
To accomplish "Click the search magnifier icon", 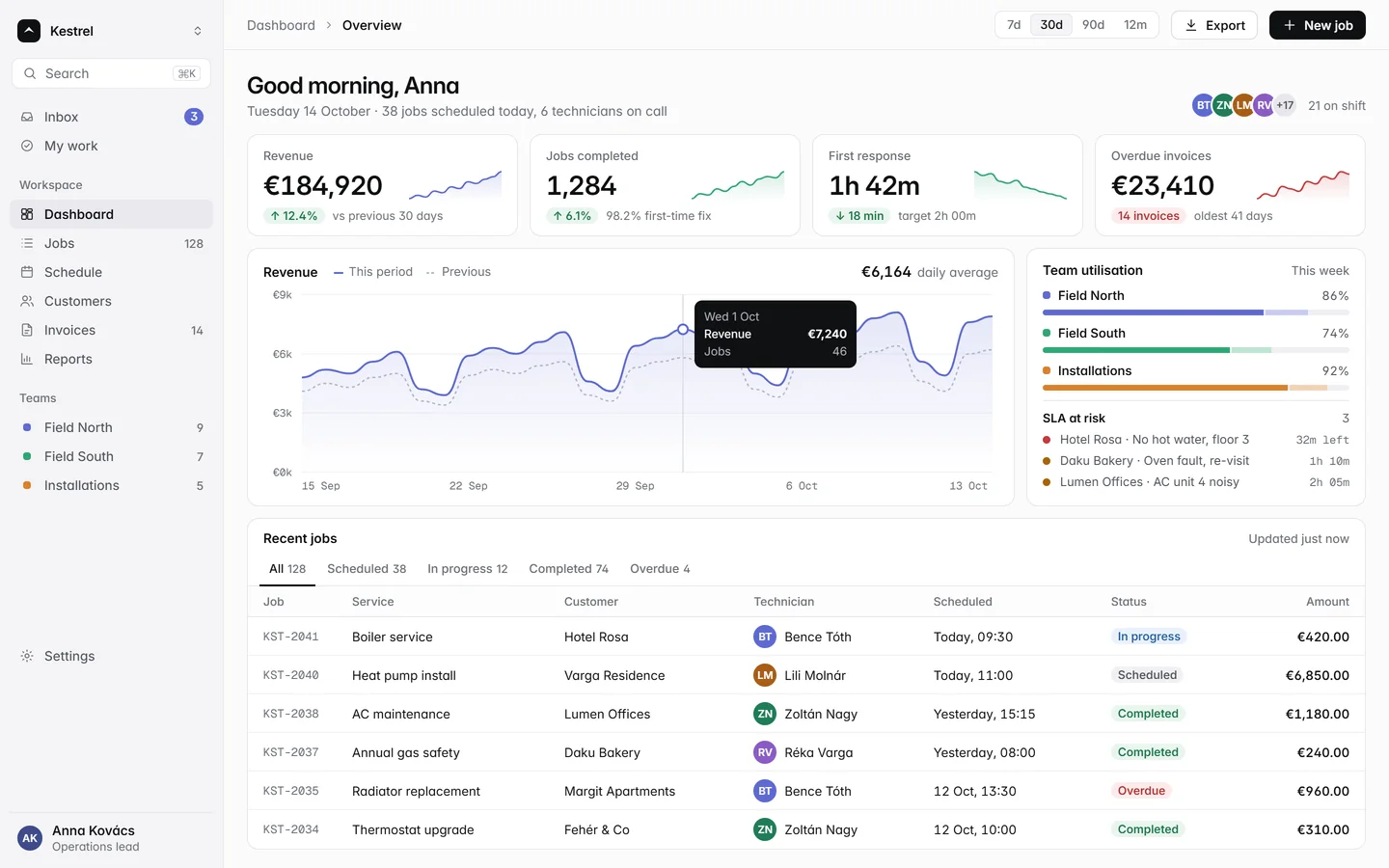I will pyautogui.click(x=31, y=73).
